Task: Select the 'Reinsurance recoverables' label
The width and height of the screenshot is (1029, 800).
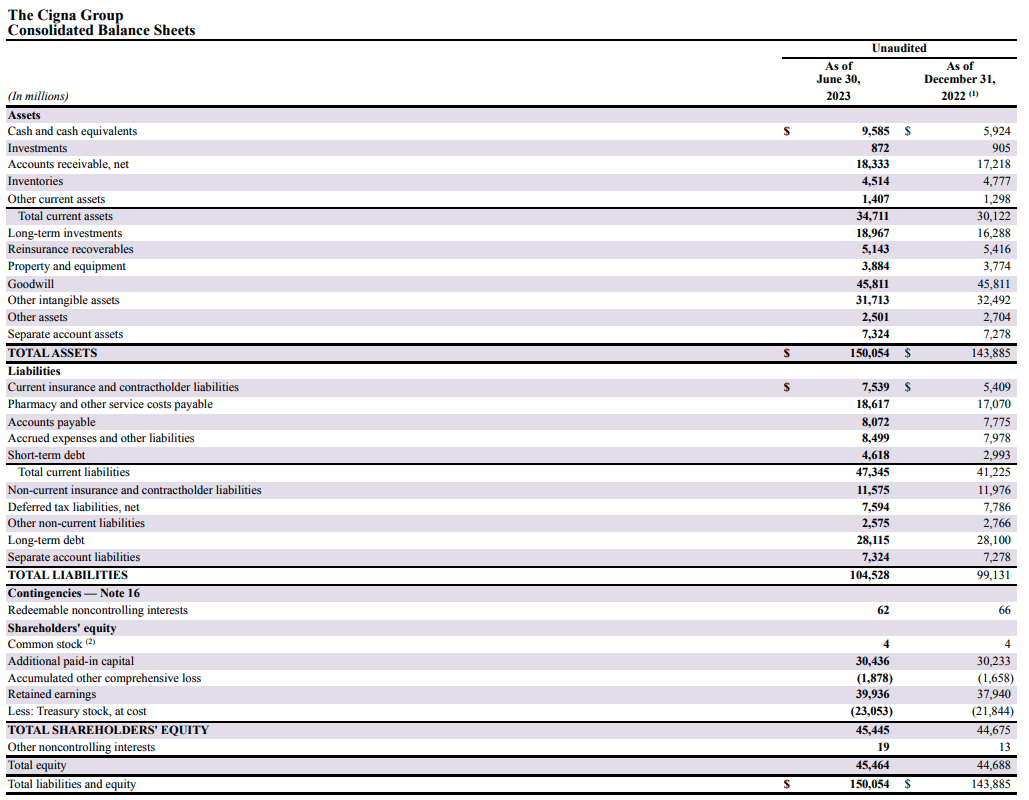Action: 70,249
